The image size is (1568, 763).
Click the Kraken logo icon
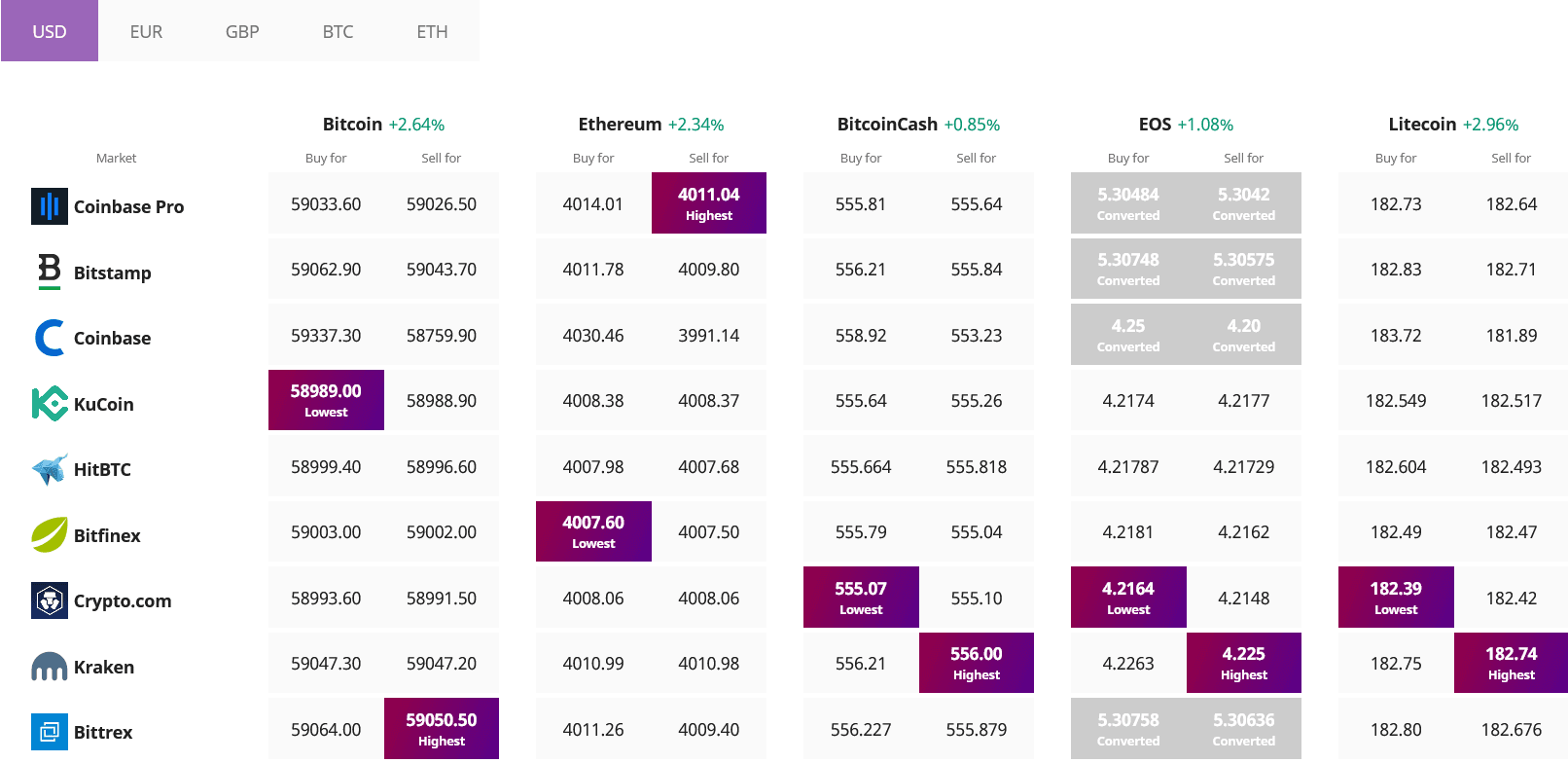click(x=50, y=667)
